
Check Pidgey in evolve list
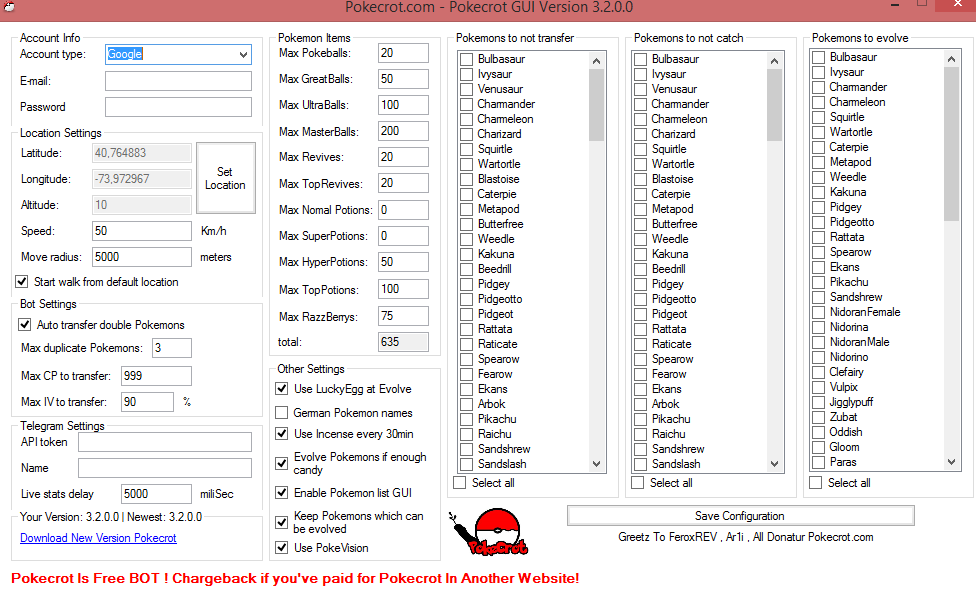tap(819, 207)
